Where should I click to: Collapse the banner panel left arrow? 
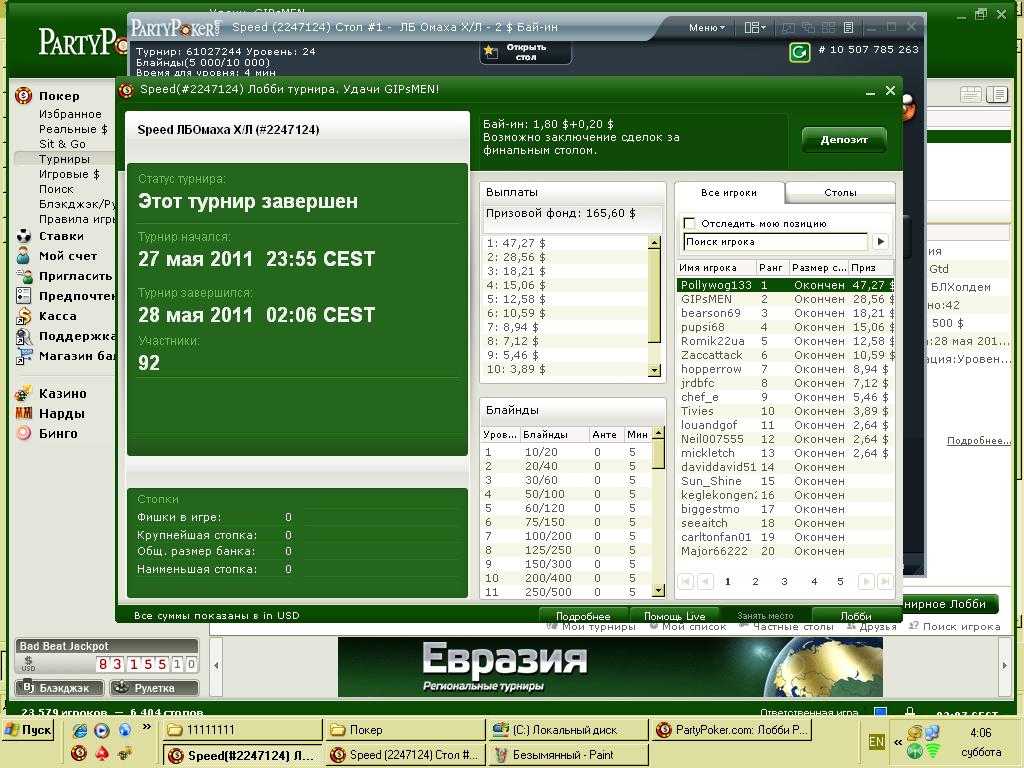pos(215,666)
